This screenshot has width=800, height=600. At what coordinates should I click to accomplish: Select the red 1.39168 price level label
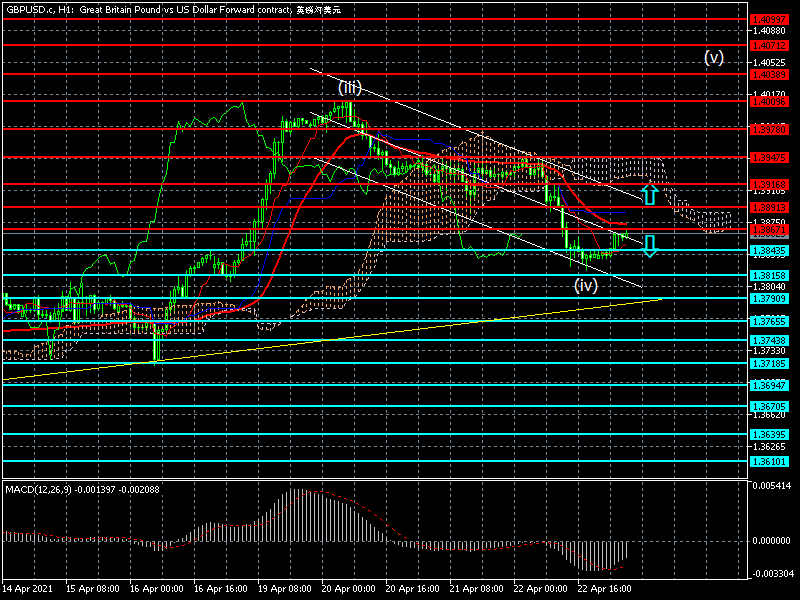point(769,184)
